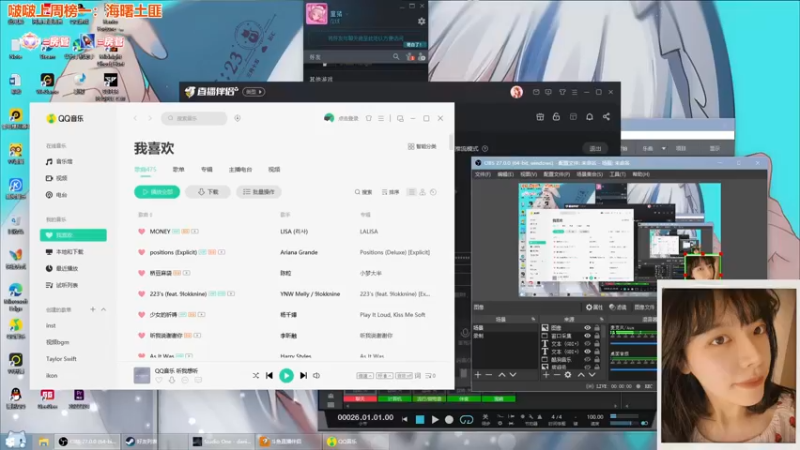Toggle shuffle mode in QQ Music player
This screenshot has height=450, width=800.
(255, 376)
